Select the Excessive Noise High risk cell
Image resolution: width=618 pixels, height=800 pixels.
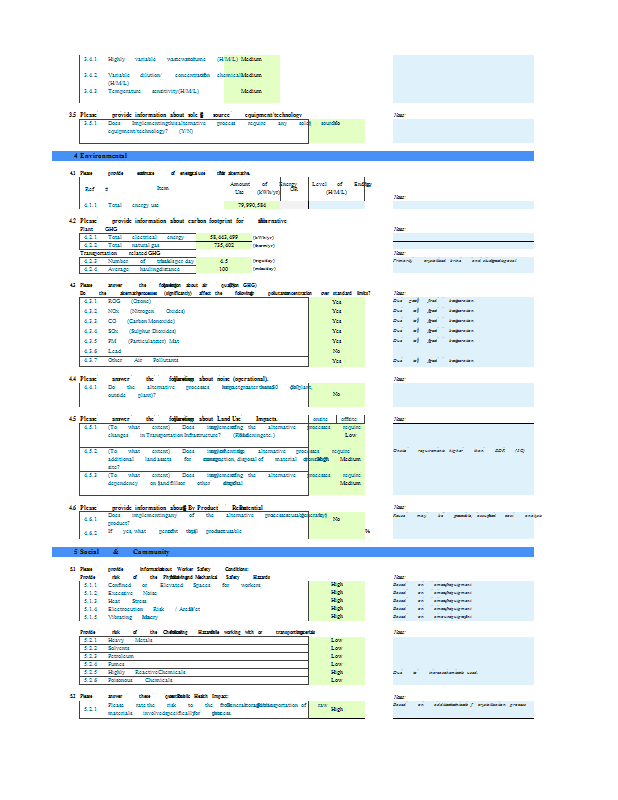click(x=336, y=593)
